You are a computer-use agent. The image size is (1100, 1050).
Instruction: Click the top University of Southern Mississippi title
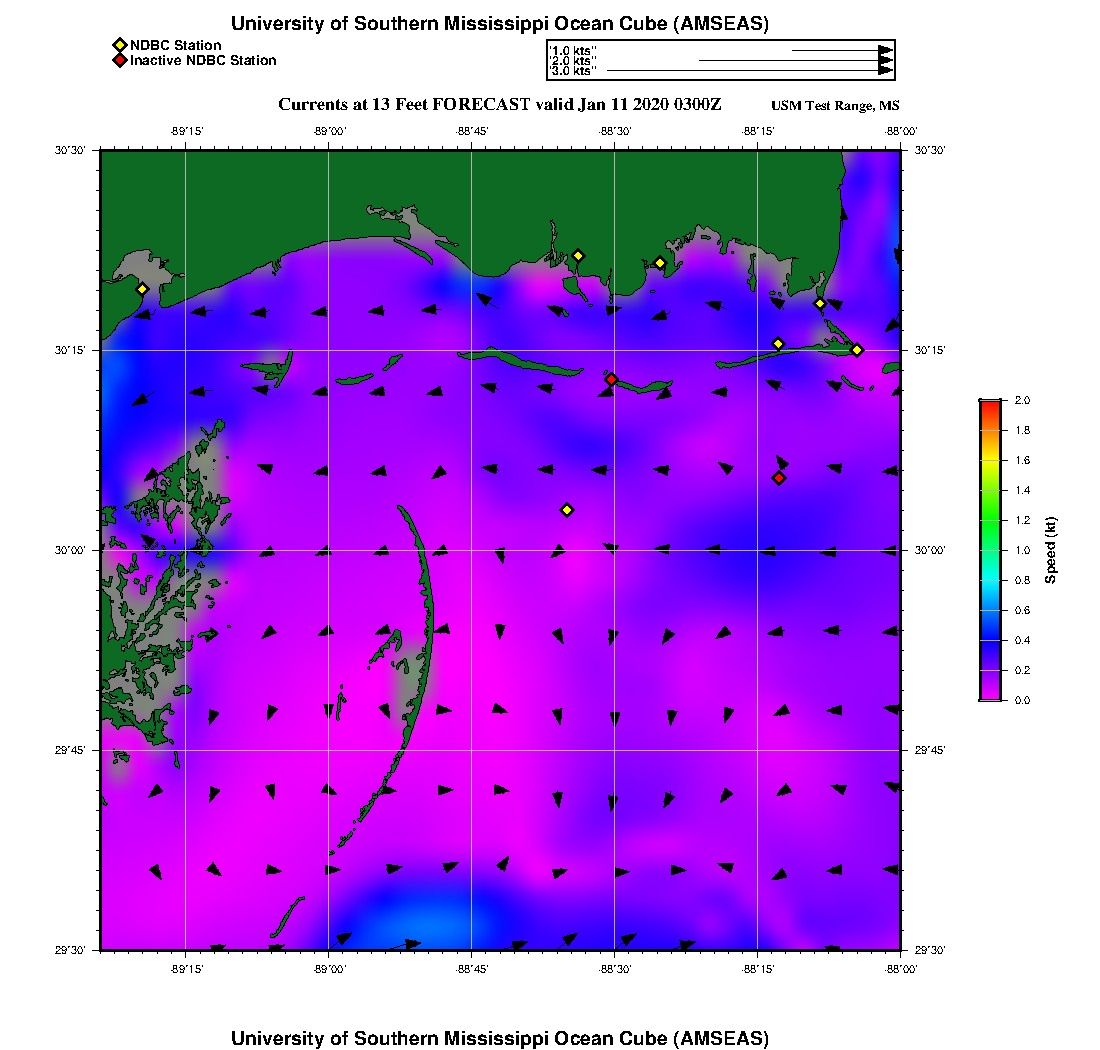(499, 24)
